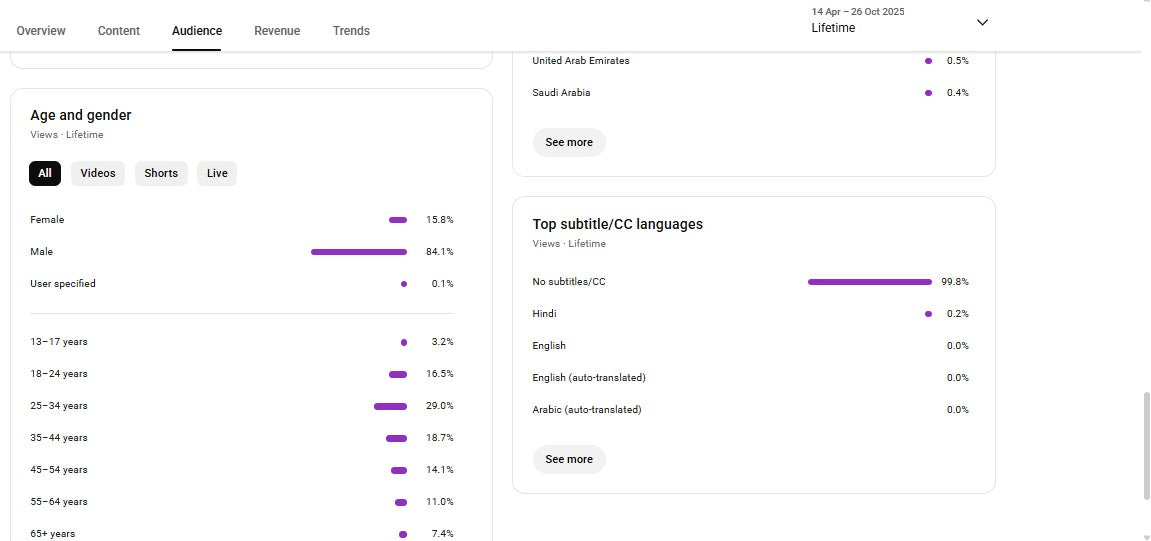Select the All filter chip
This screenshot has width=1151, height=541.
[45, 173]
